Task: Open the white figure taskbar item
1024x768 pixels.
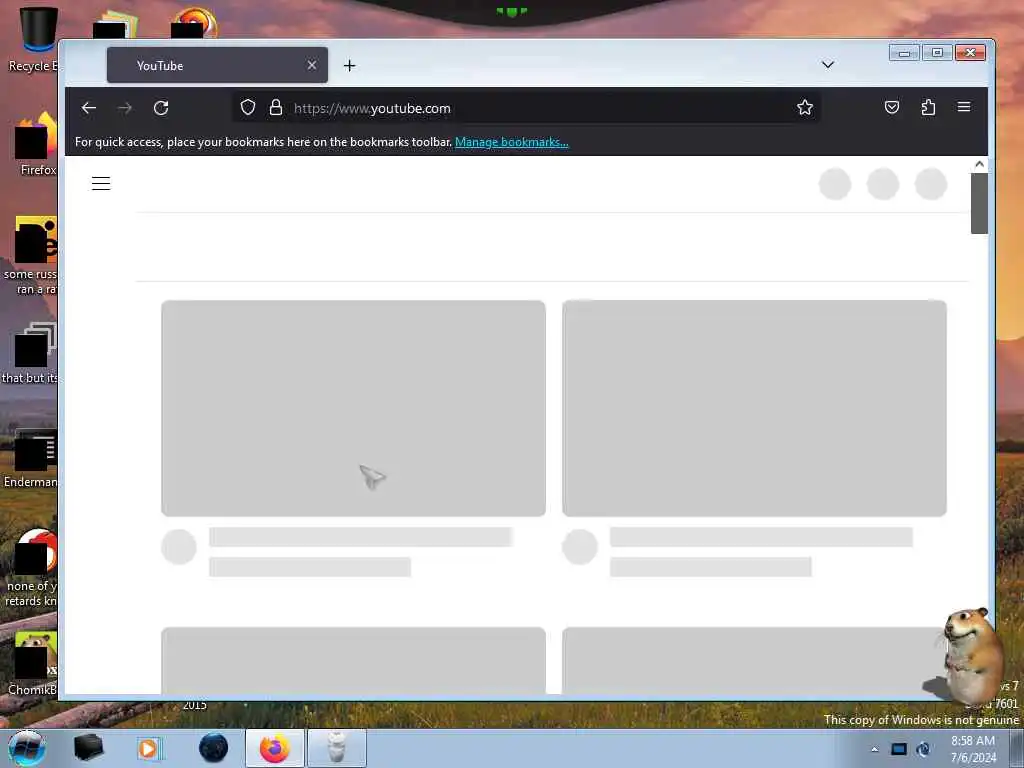Action: [336, 748]
